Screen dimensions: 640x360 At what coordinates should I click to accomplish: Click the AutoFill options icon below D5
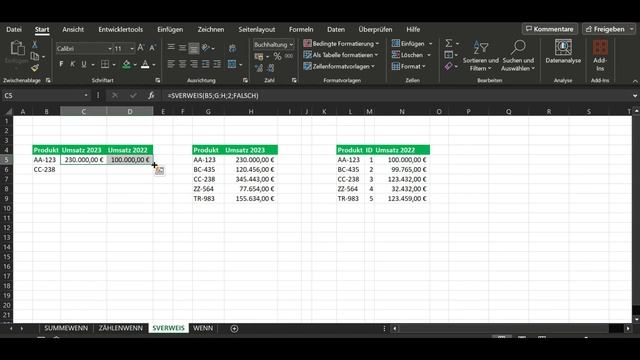[159, 171]
